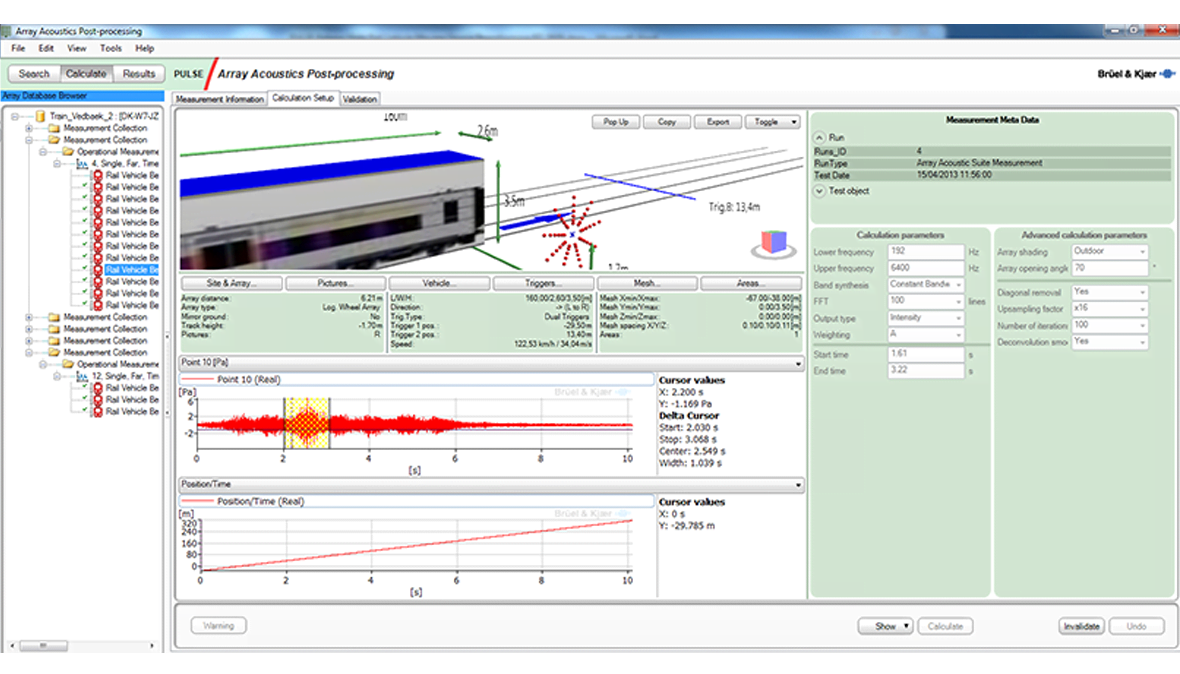Expand the Test object section
This screenshot has width=1180, height=674.
click(819, 190)
